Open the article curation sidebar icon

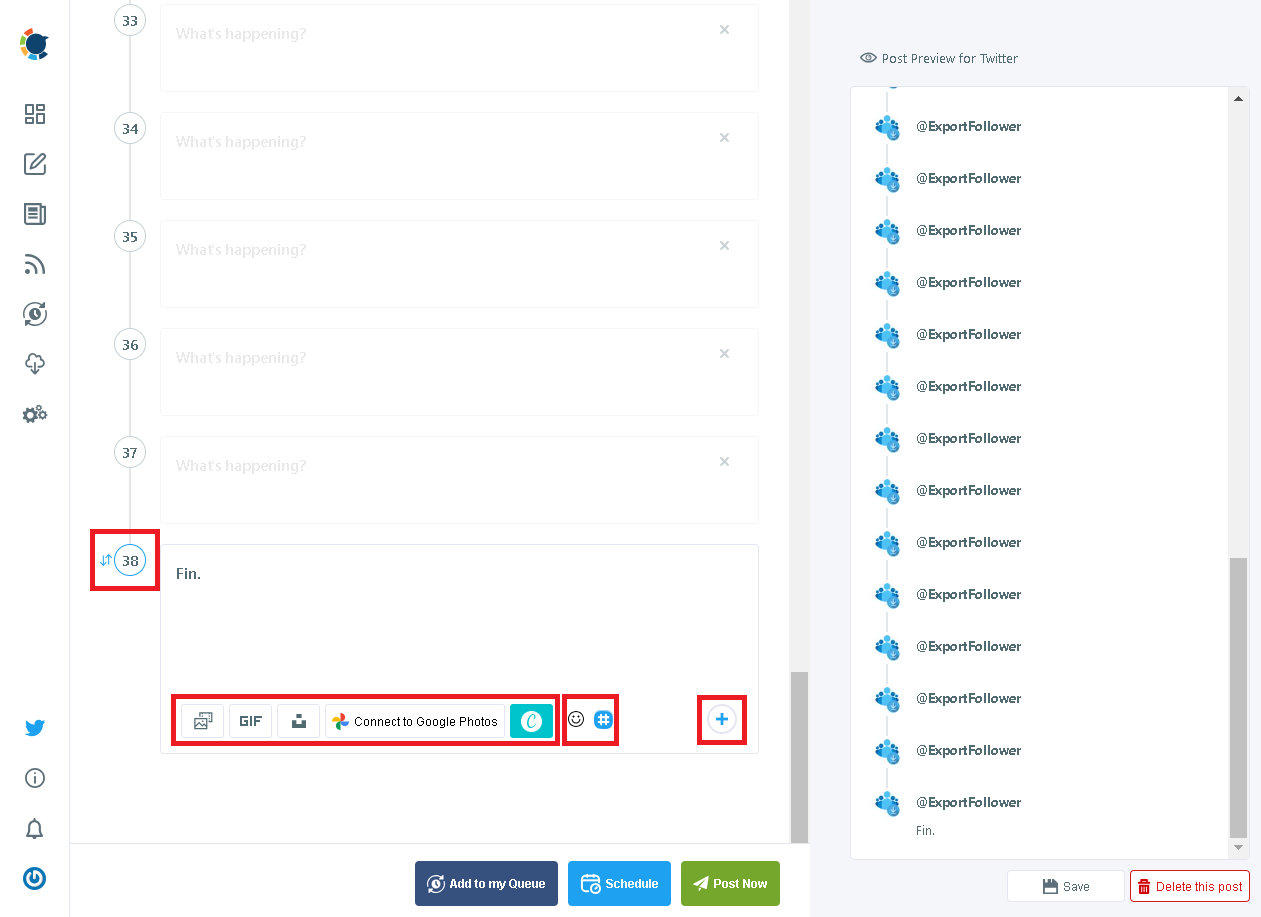[x=34, y=214]
